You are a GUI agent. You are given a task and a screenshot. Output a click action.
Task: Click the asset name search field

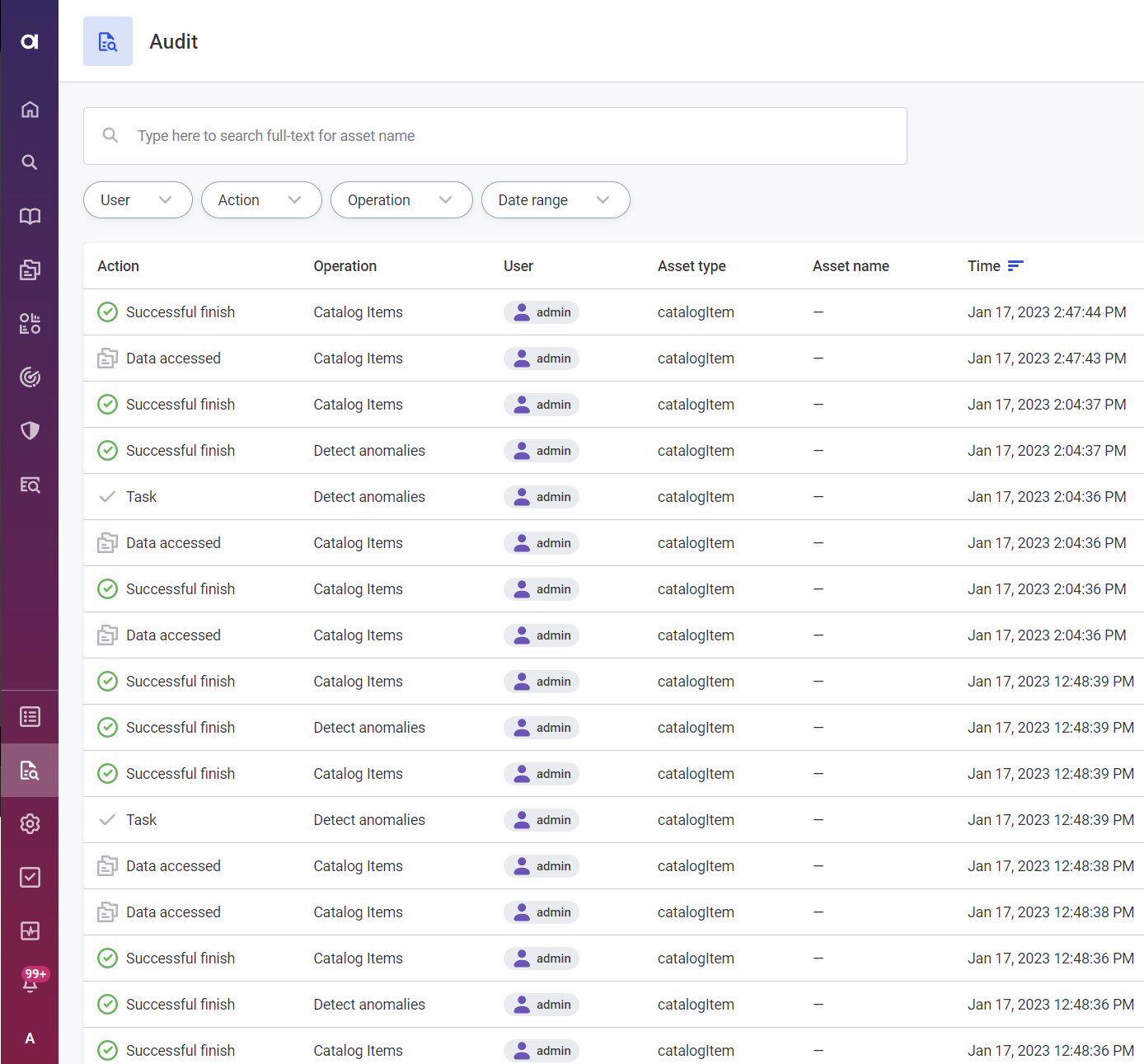[495, 136]
